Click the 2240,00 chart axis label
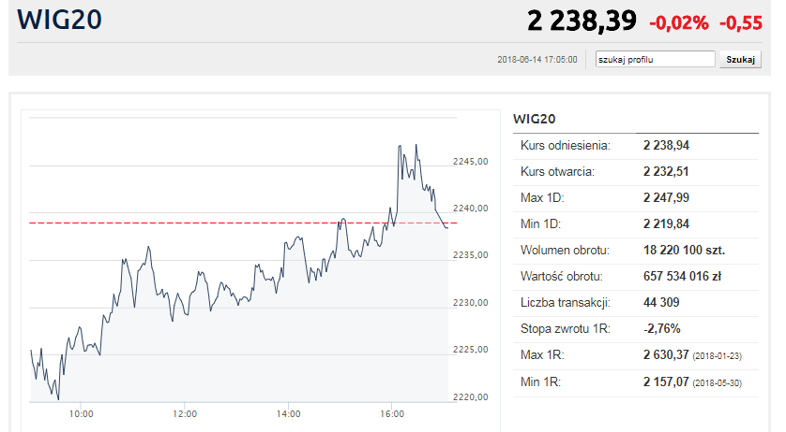The image size is (786, 432). tap(470, 208)
